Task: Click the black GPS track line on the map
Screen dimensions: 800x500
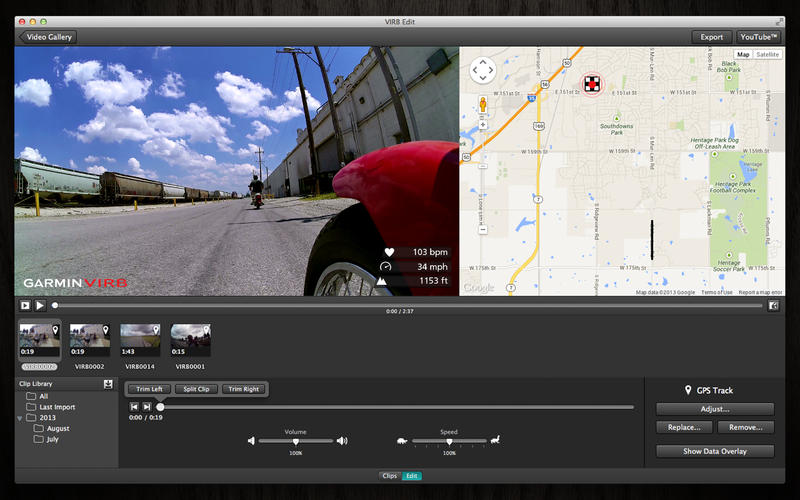Action: click(652, 240)
